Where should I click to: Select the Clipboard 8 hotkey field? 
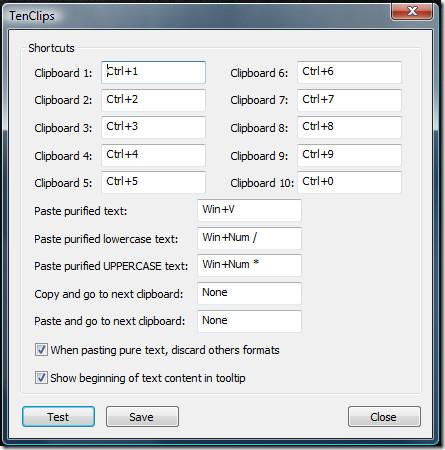click(x=349, y=127)
